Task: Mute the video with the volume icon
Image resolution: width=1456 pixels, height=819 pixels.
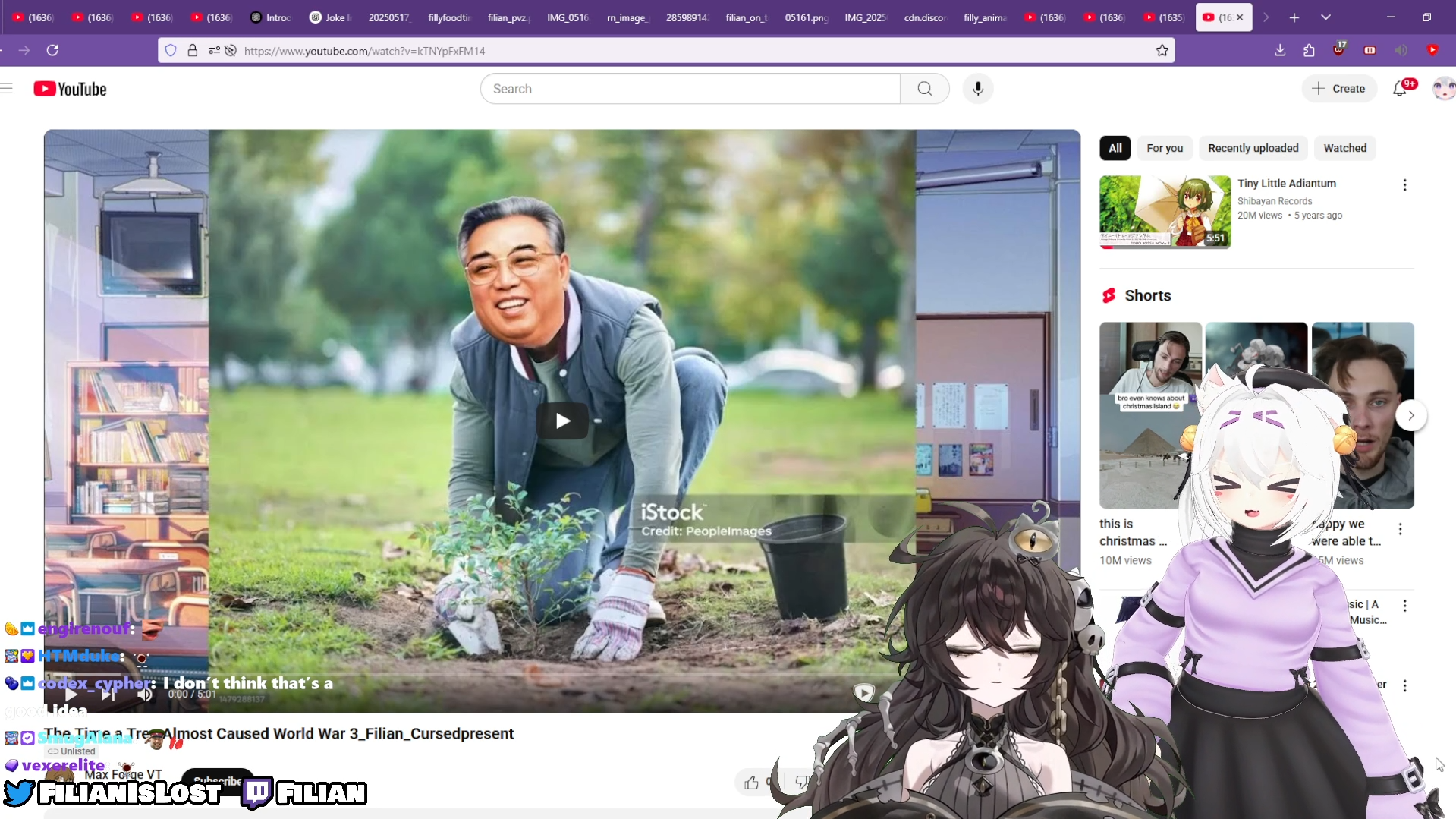Action: 144,694
